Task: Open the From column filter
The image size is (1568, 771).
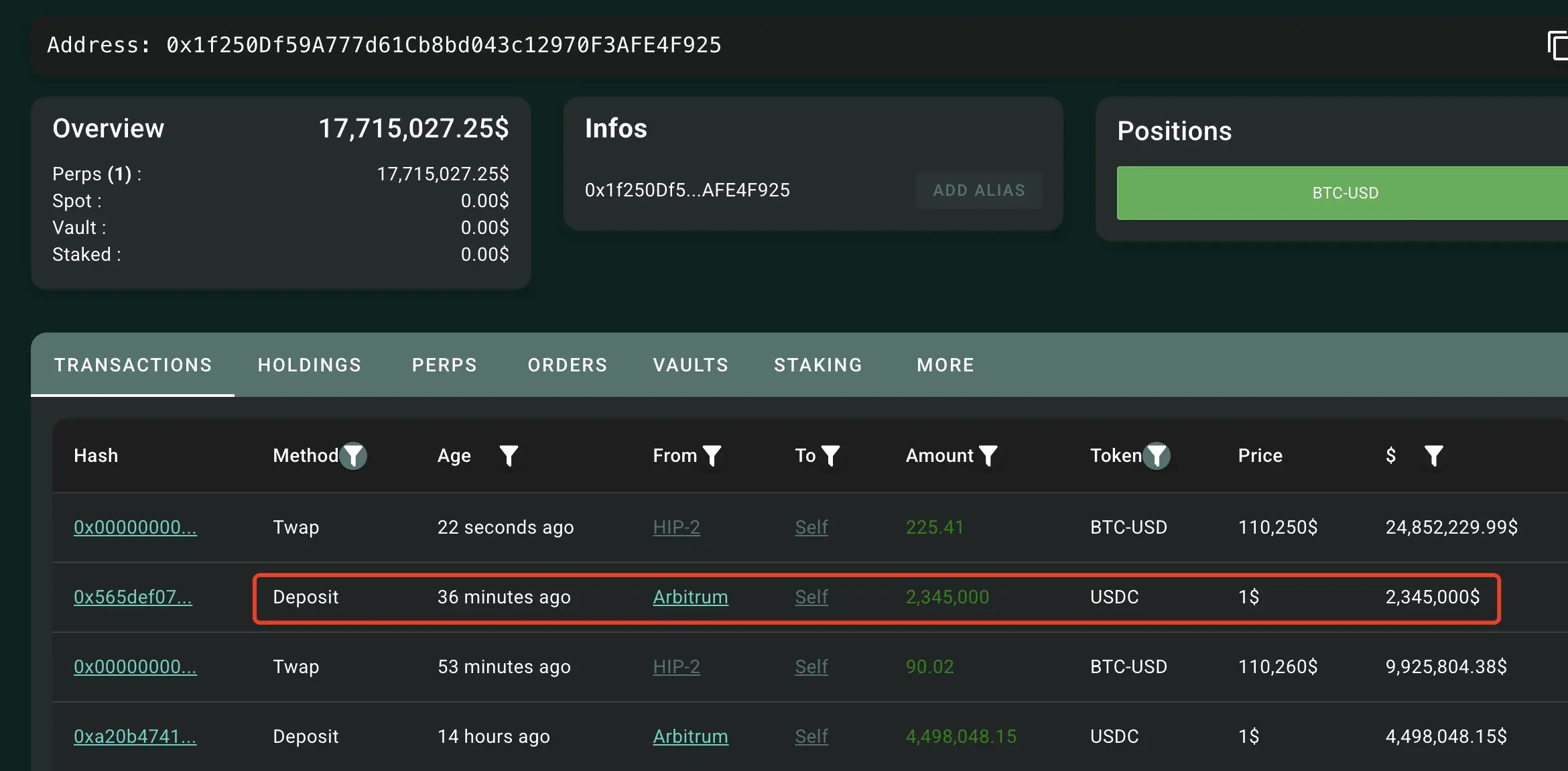Action: [712, 456]
